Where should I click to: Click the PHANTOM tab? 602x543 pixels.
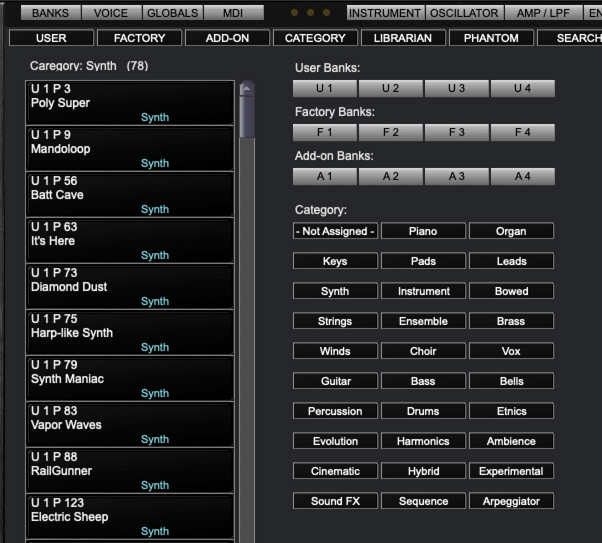click(x=491, y=38)
